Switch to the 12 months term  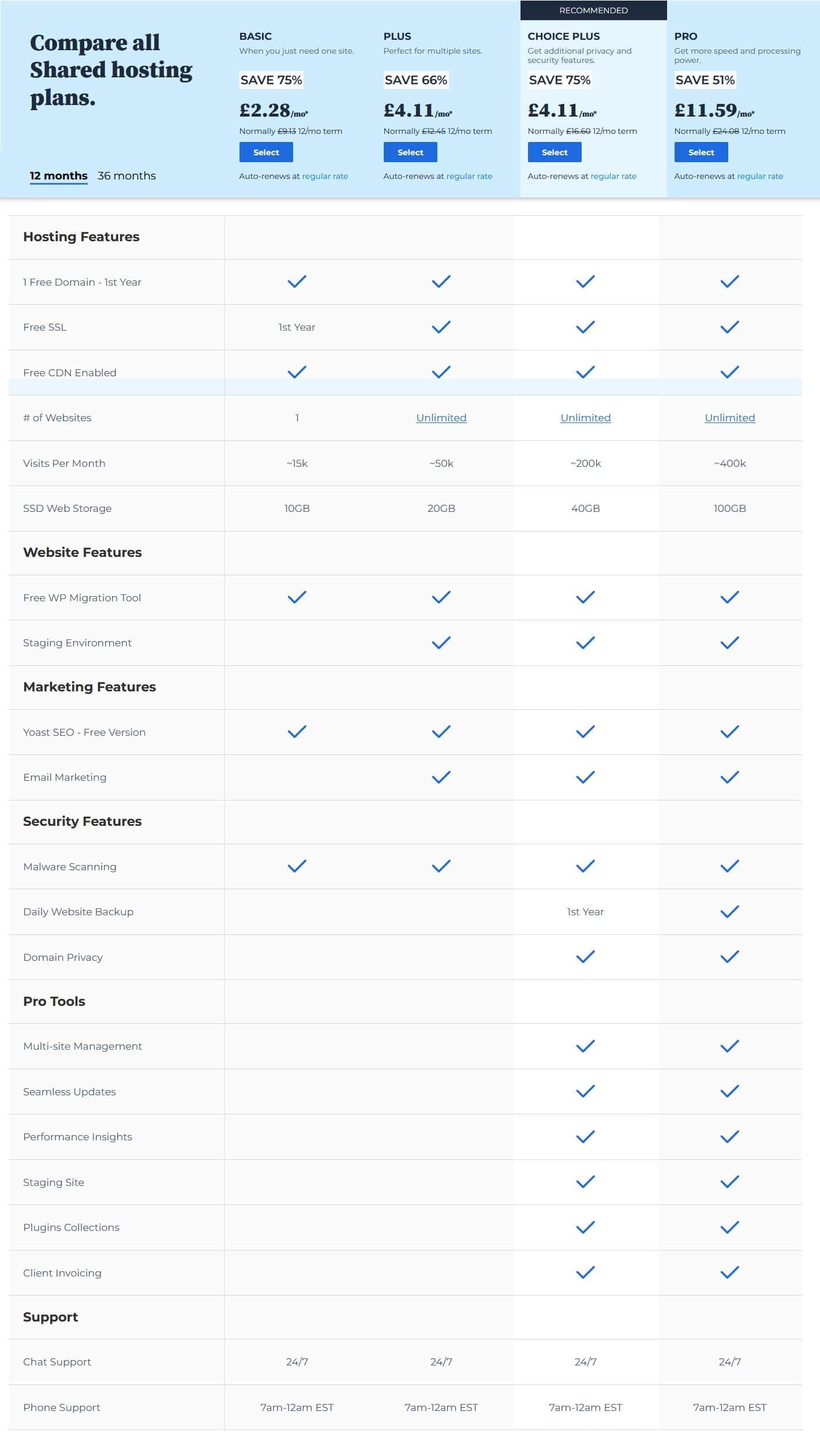pos(58,175)
